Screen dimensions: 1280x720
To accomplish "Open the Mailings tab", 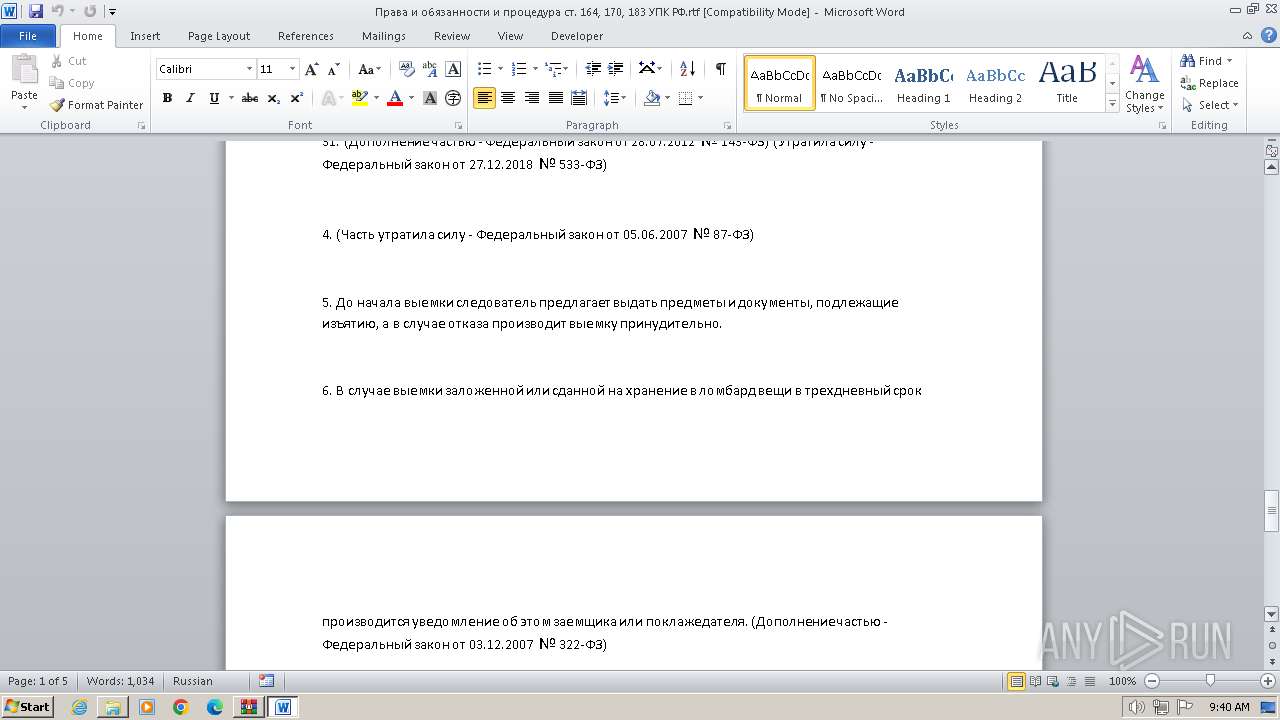I will 384,36.
